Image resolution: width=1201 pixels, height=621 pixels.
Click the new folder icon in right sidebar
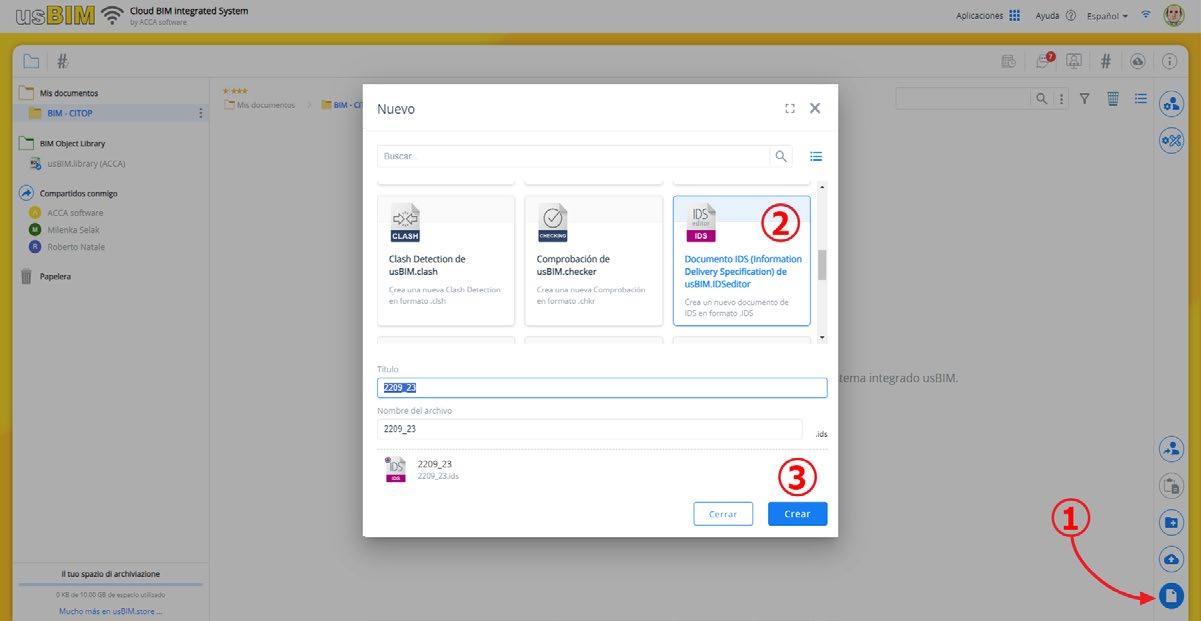point(1171,522)
